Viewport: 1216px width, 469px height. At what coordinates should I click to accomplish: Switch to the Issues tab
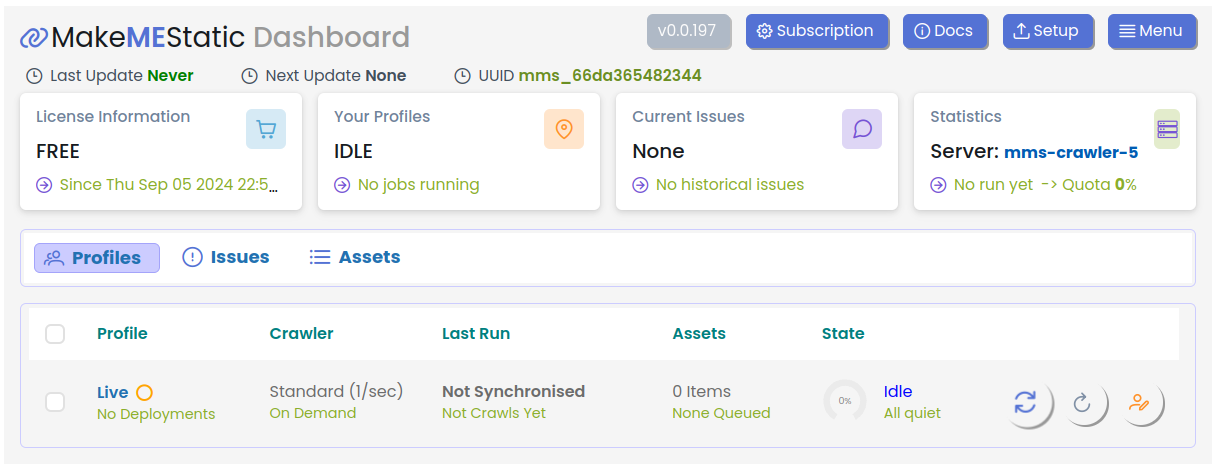point(226,257)
